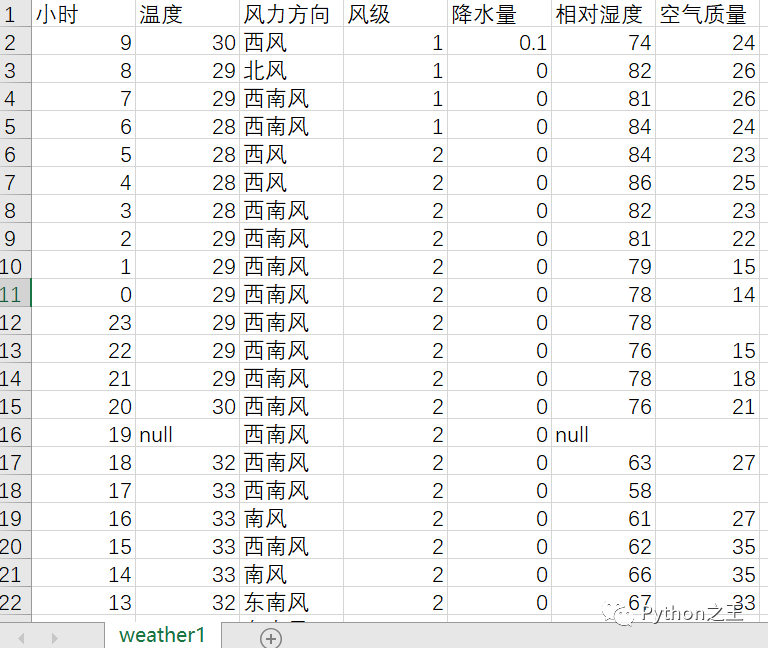Viewport: 768px width, 648px height.
Task: Select the air quality cell with value 22
Action: tap(707, 239)
